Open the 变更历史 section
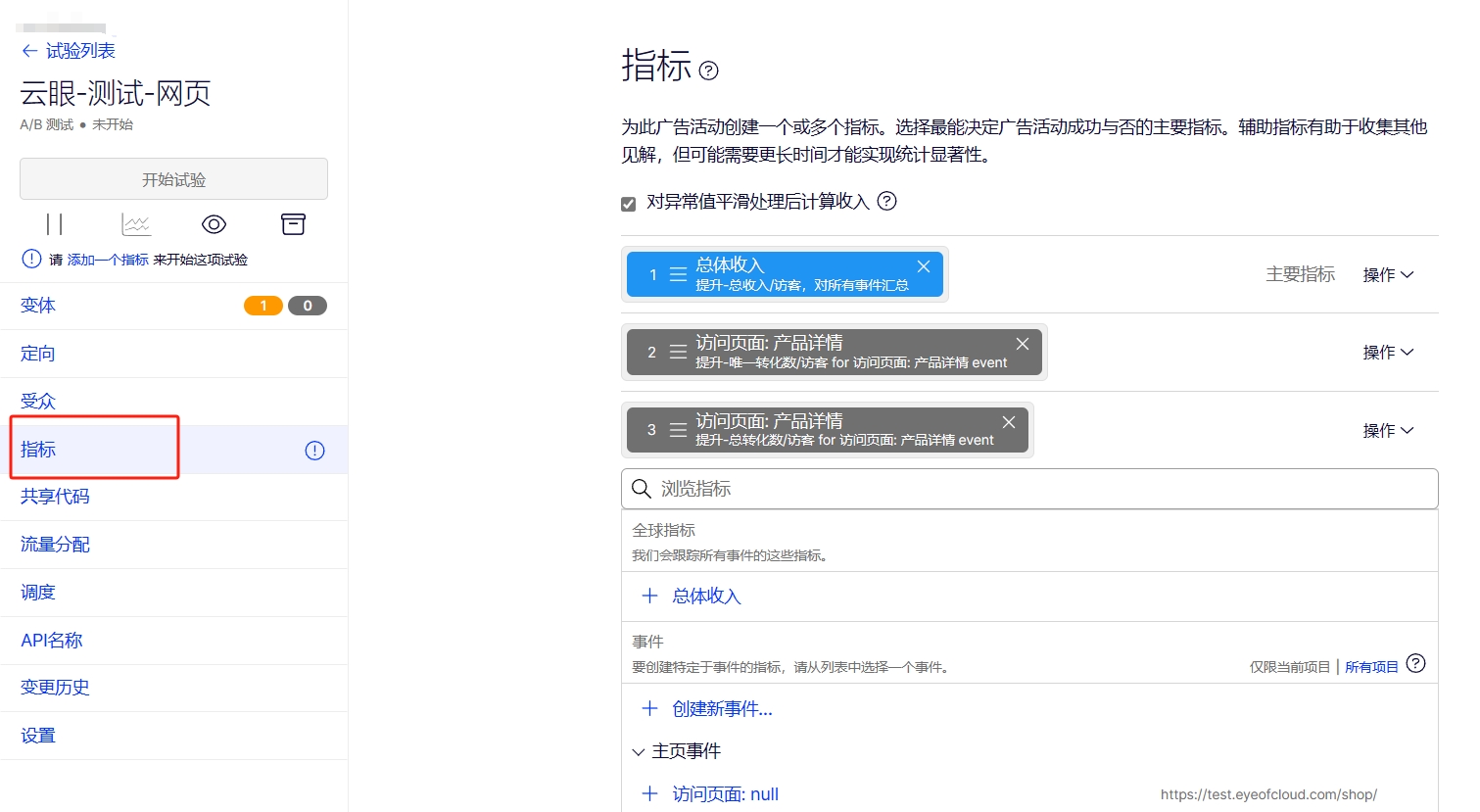This screenshot has width=1480, height=812. click(173, 688)
